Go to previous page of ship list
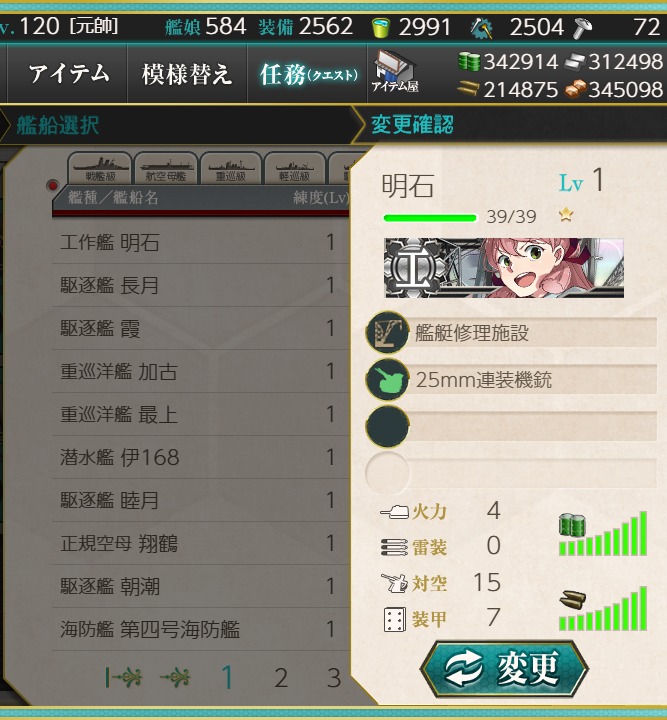Viewport: 667px width, 720px height. click(x=174, y=677)
